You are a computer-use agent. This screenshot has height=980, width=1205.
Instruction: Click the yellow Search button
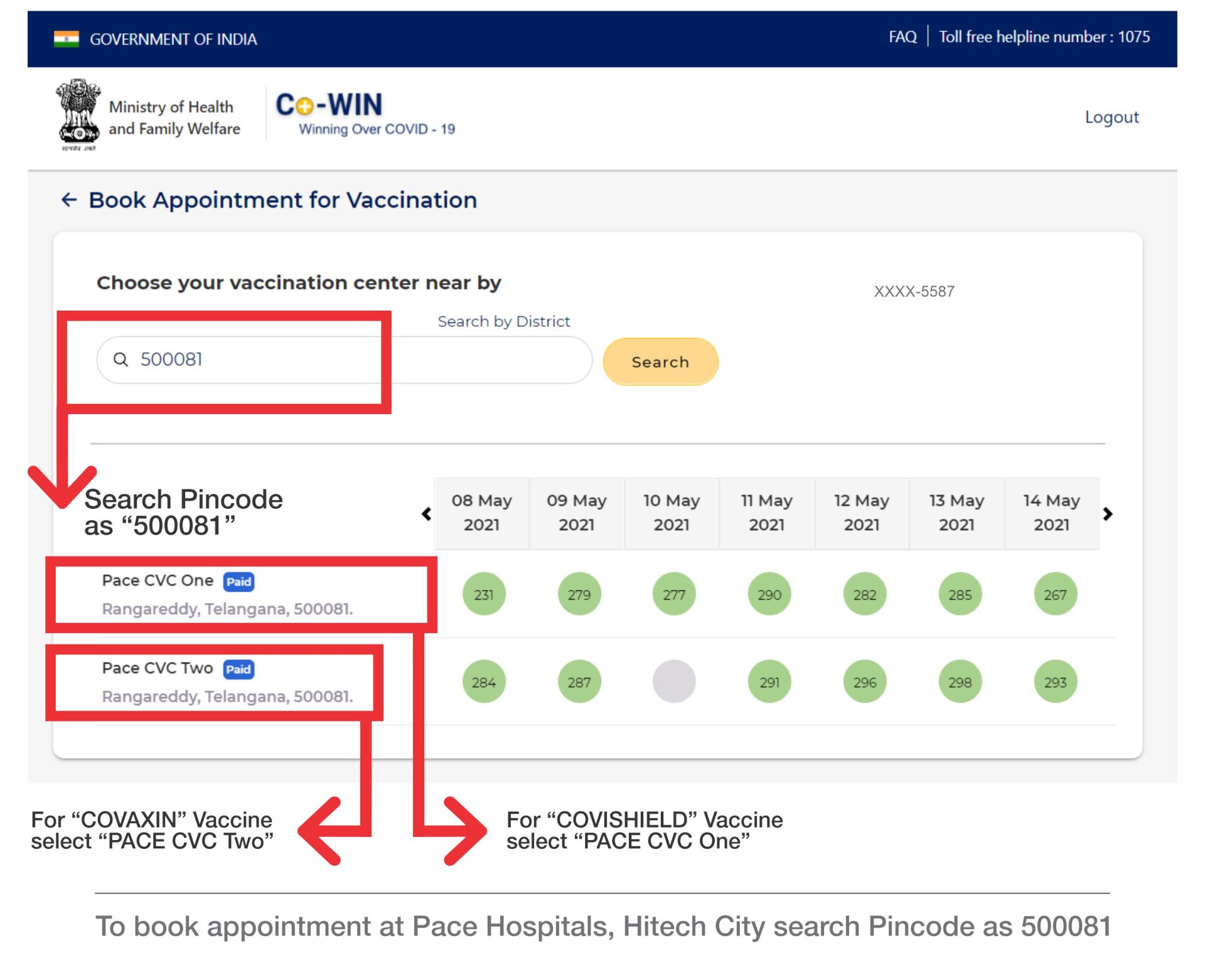[660, 361]
